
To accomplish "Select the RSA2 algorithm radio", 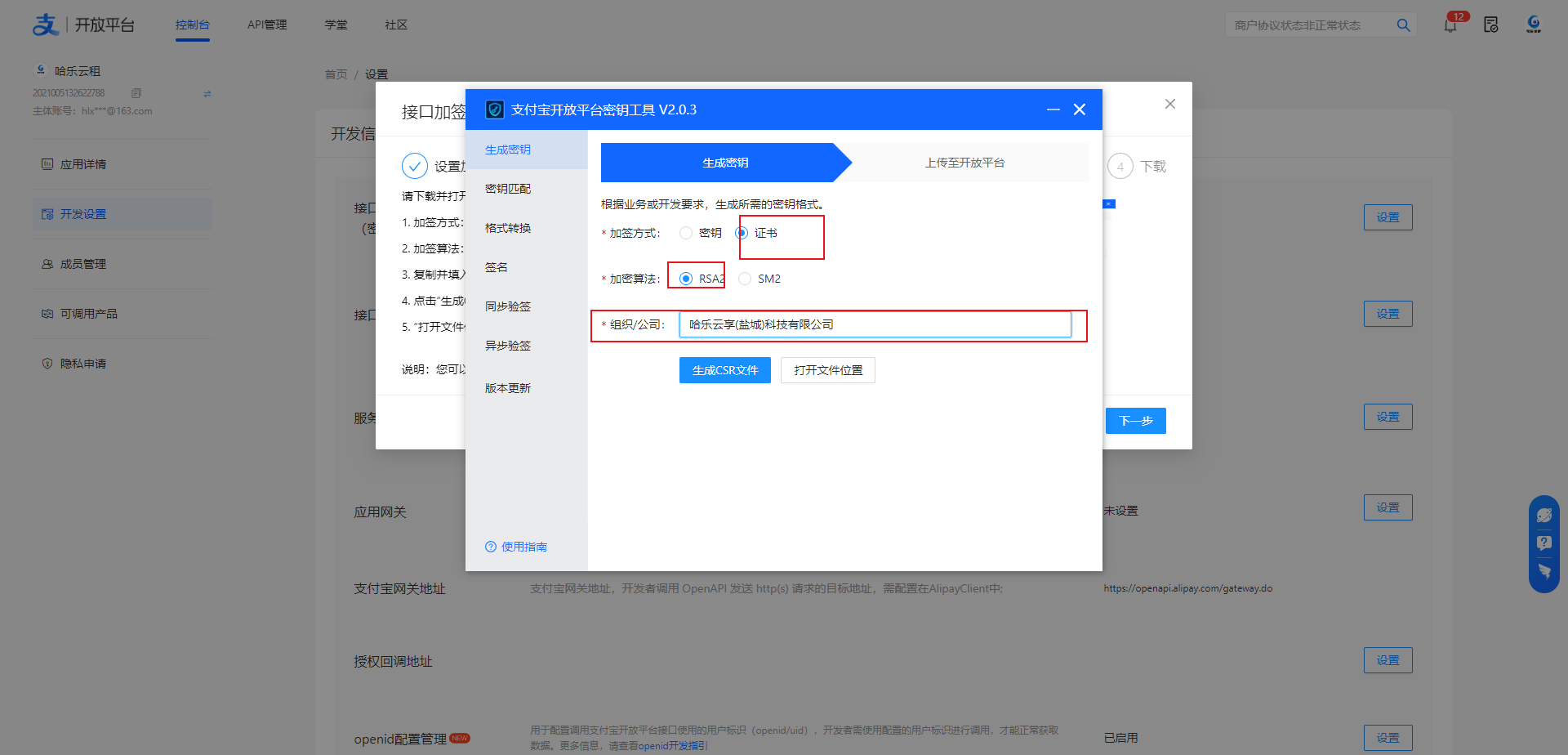I will 686,279.
